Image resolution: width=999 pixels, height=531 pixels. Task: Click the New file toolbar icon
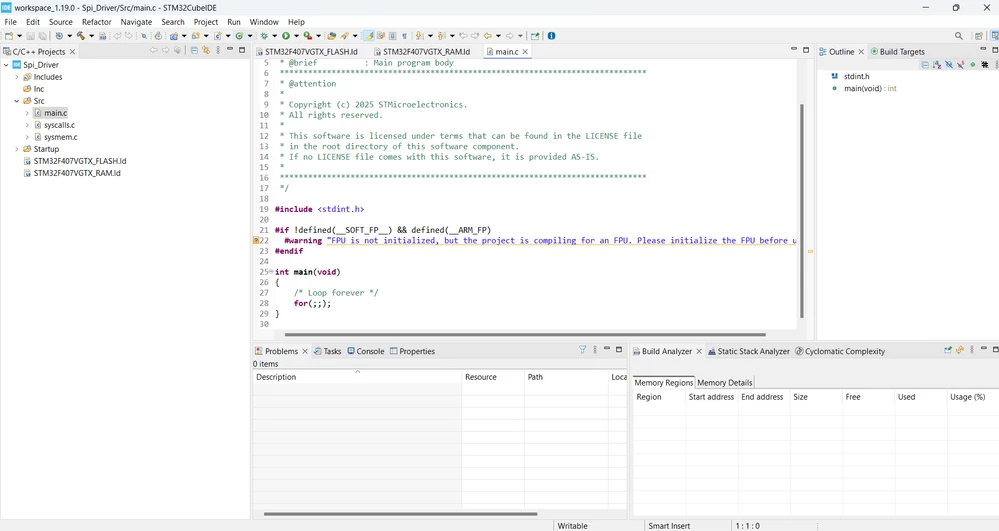click(x=9, y=36)
